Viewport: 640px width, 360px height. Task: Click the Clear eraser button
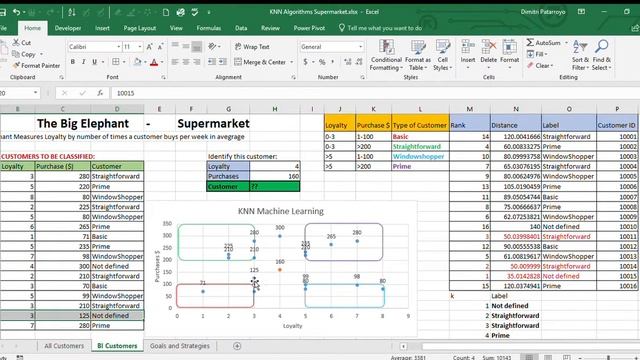coord(540,65)
